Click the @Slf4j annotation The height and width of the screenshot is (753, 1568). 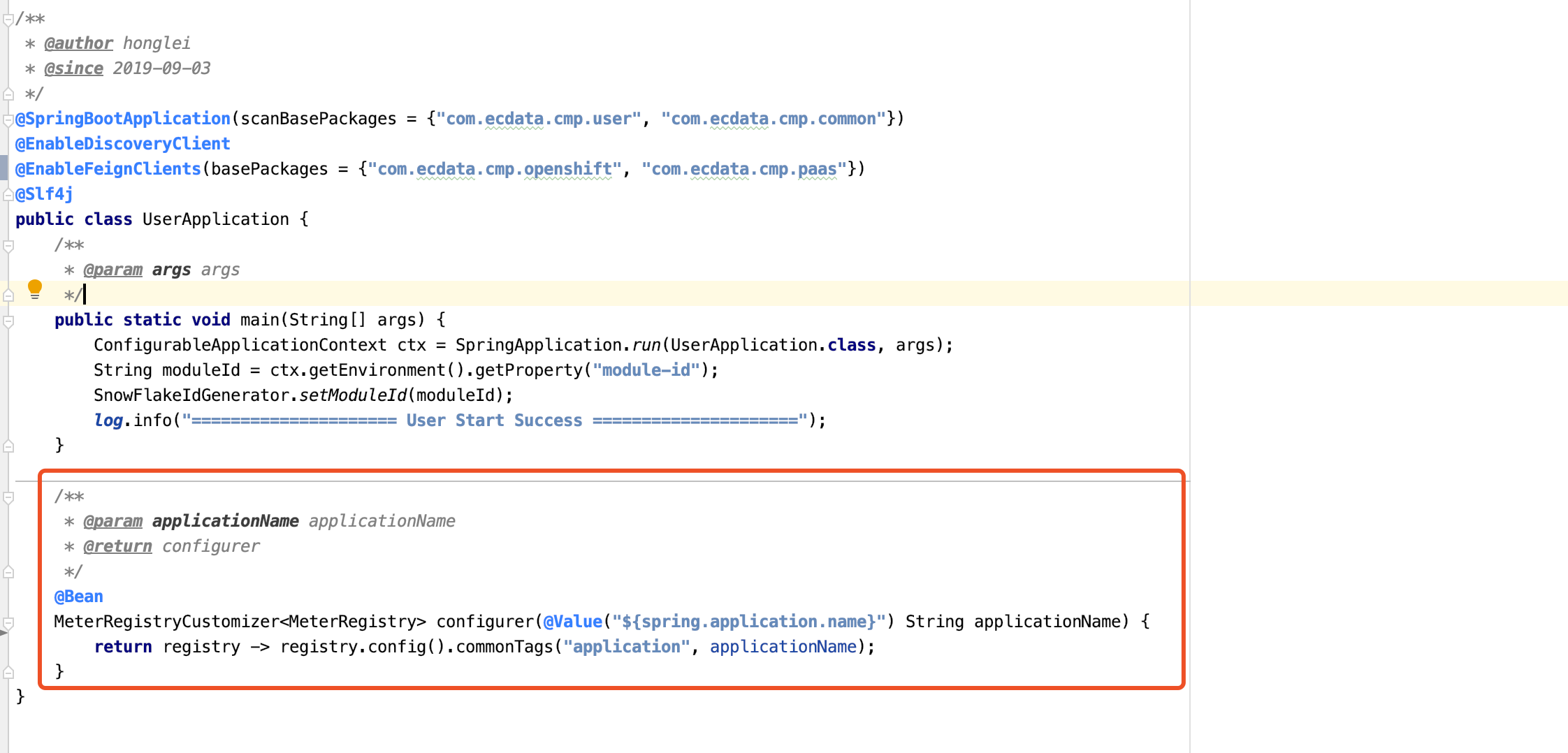click(x=44, y=194)
